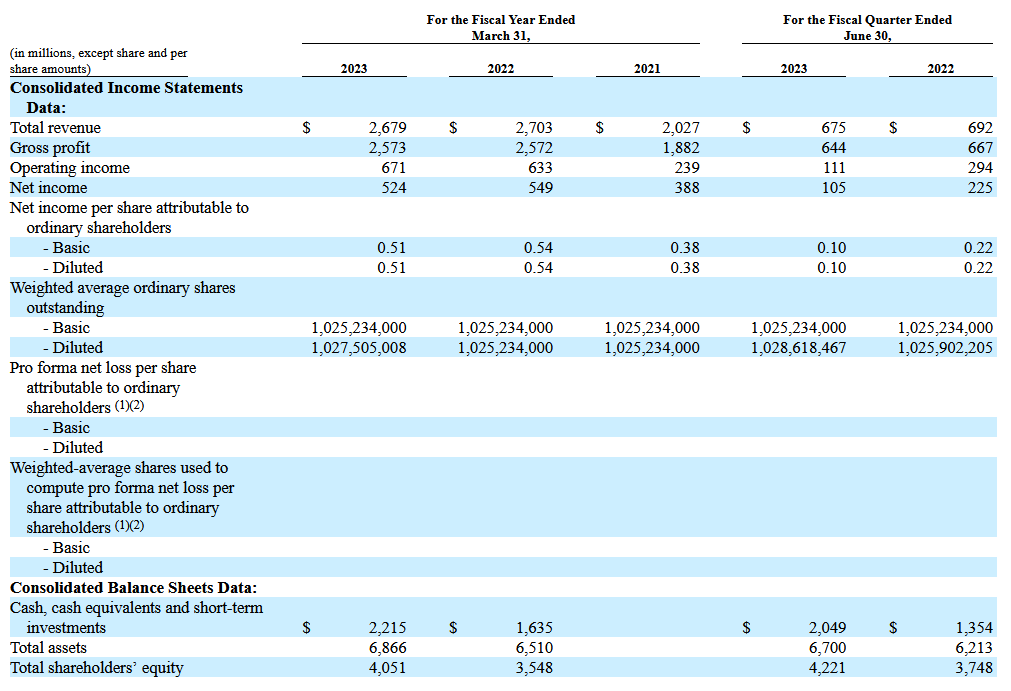Select gross profit value 667
The height and width of the screenshot is (691, 1011).
click(x=980, y=148)
